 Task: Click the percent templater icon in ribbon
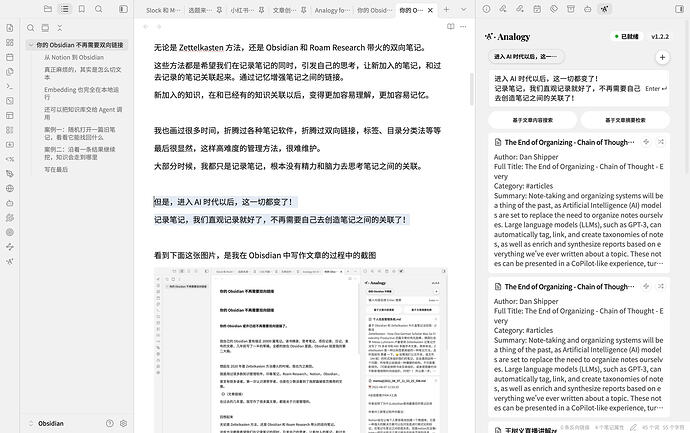point(10,159)
